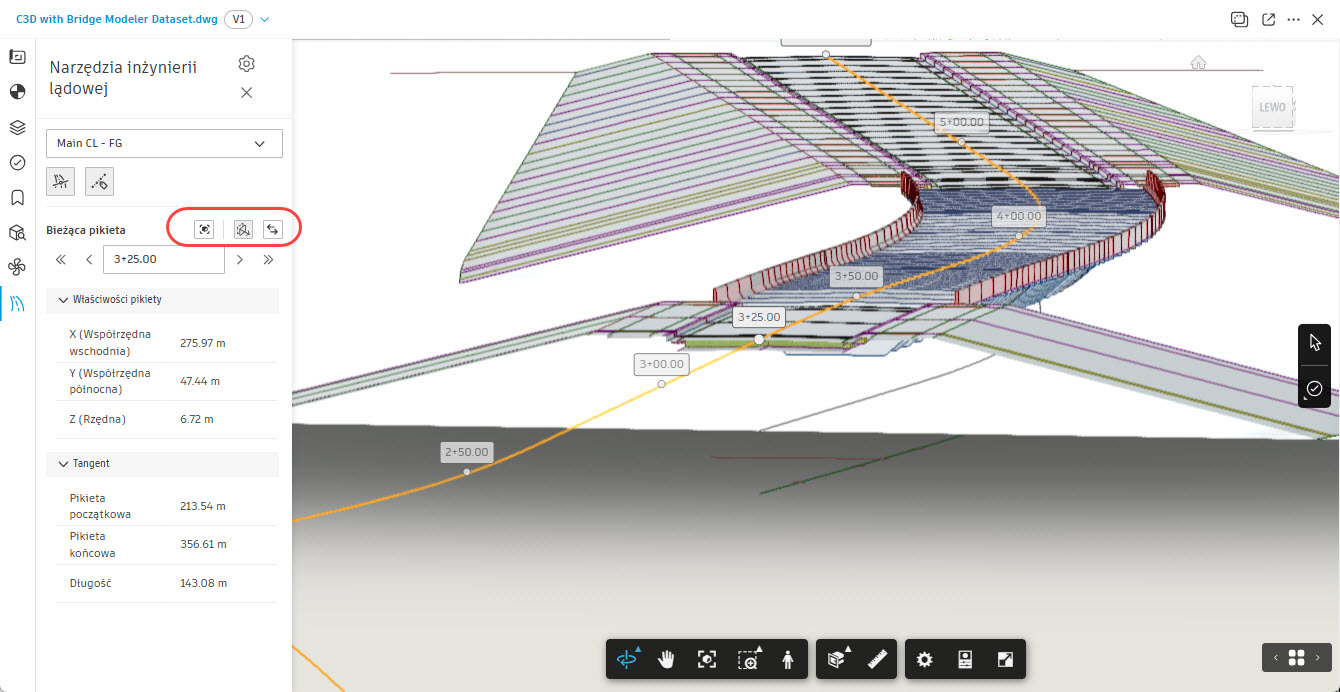Toggle the swap direction button near Bieżąca pikieta
This screenshot has height=692, width=1340.
point(272,230)
